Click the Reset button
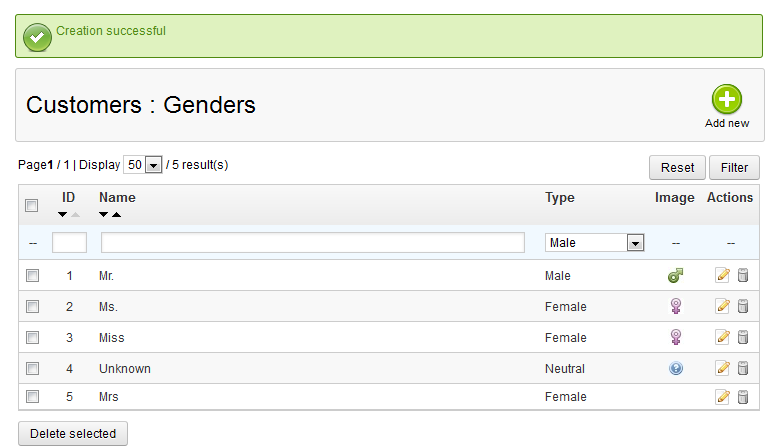 [x=677, y=168]
